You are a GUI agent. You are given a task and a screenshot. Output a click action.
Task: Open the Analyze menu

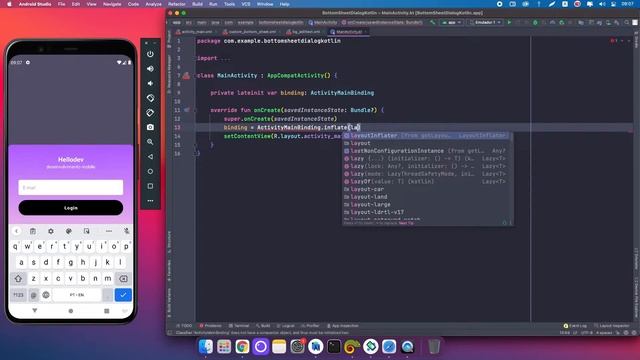[x=153, y=4]
